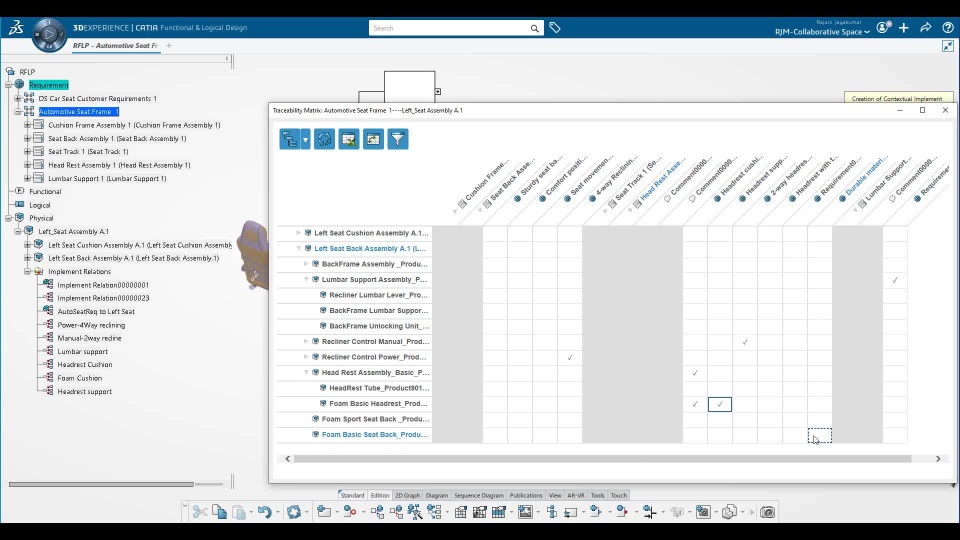Click the Paste clipboard icon in bottom toolbar
The image size is (960, 540).
pos(239,512)
